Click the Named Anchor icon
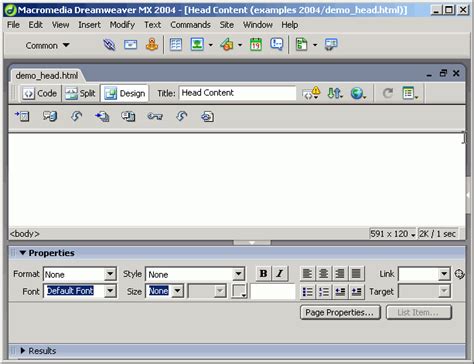The image size is (474, 364). [152, 44]
